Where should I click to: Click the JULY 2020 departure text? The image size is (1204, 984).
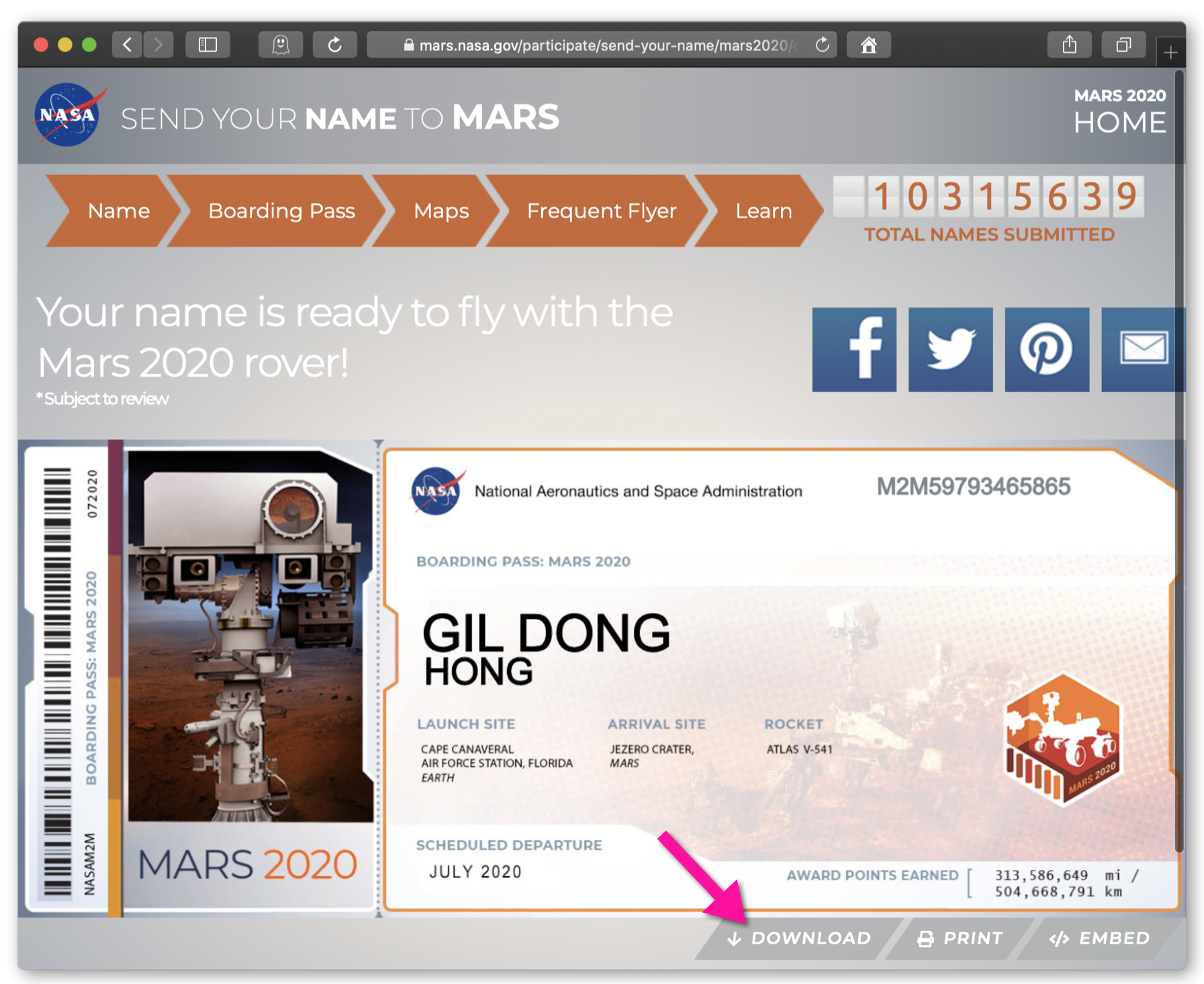[475, 872]
